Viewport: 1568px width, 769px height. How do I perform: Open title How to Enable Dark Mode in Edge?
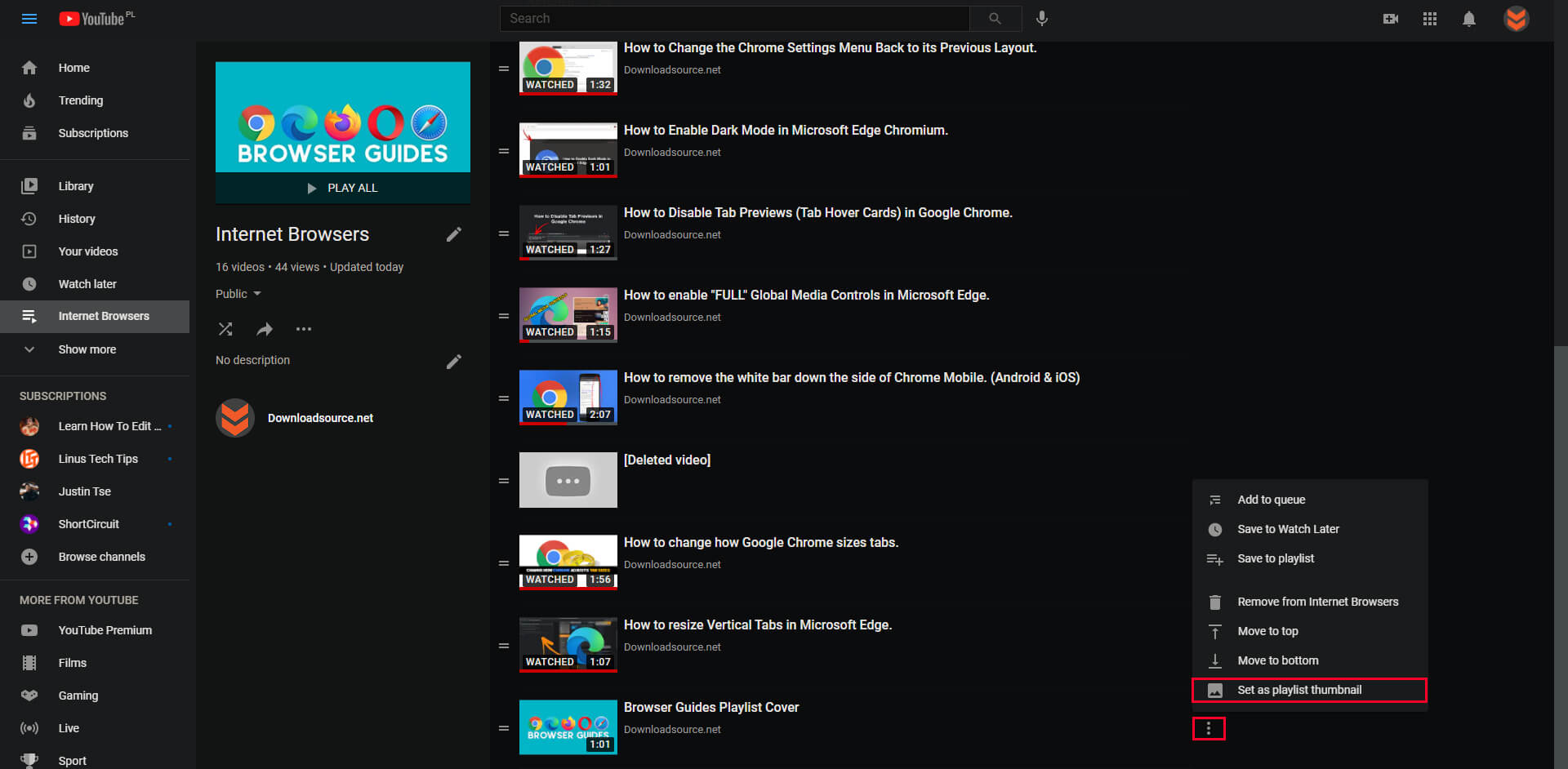tap(786, 131)
